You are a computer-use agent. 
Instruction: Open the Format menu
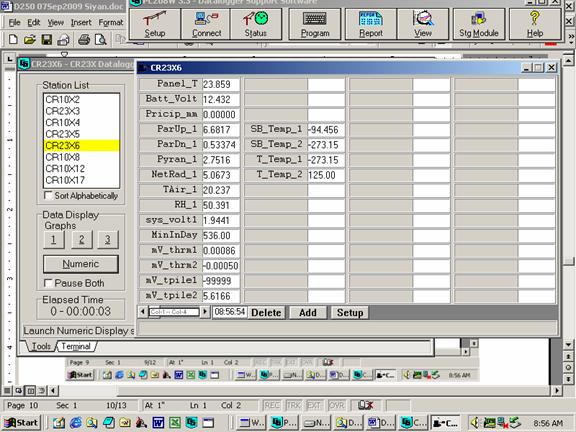[x=110, y=23]
